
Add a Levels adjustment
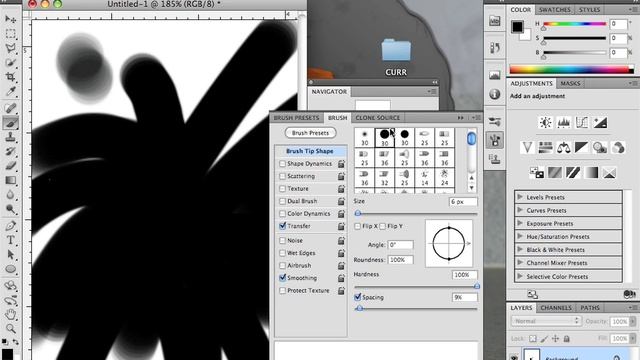[x=564, y=122]
